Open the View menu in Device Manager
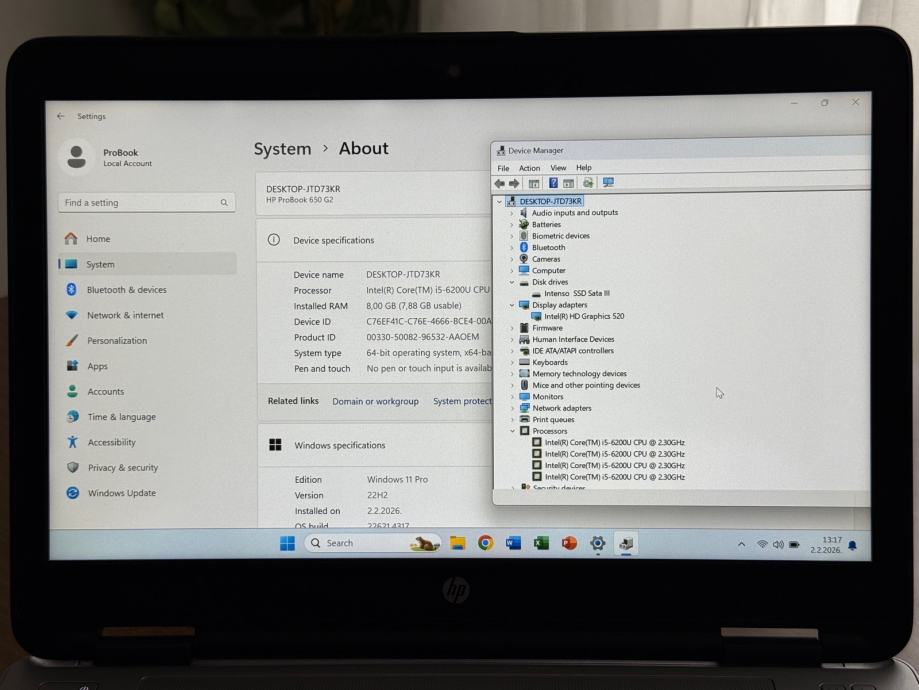Screen dimensions: 919x690 pos(558,168)
